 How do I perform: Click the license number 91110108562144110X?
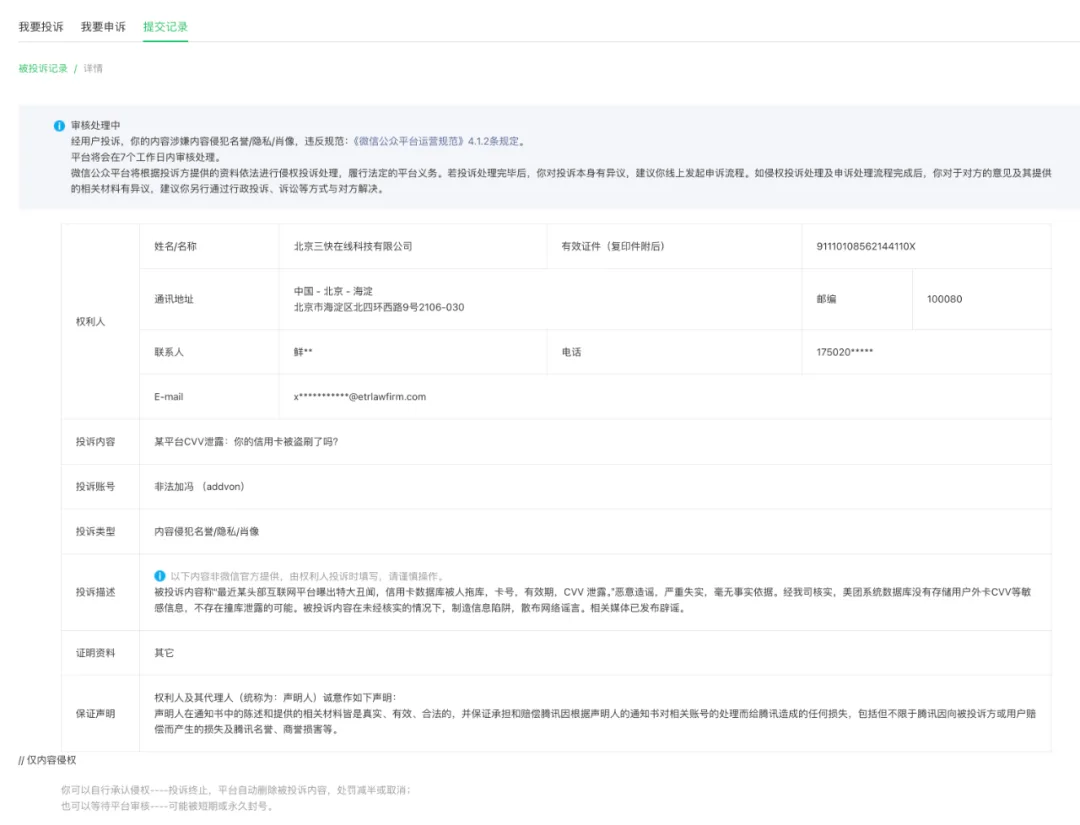(x=866, y=247)
